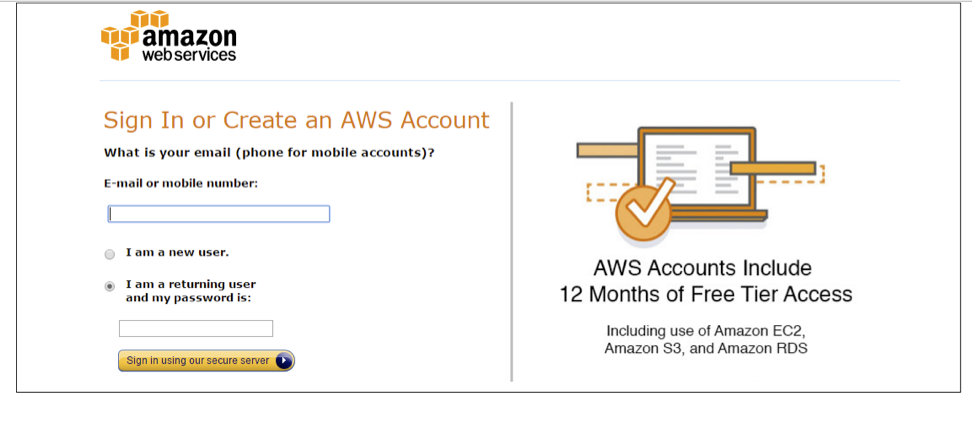Select the 'I am a returning user' radio button
Screen dimensions: 972x427
pos(110,286)
